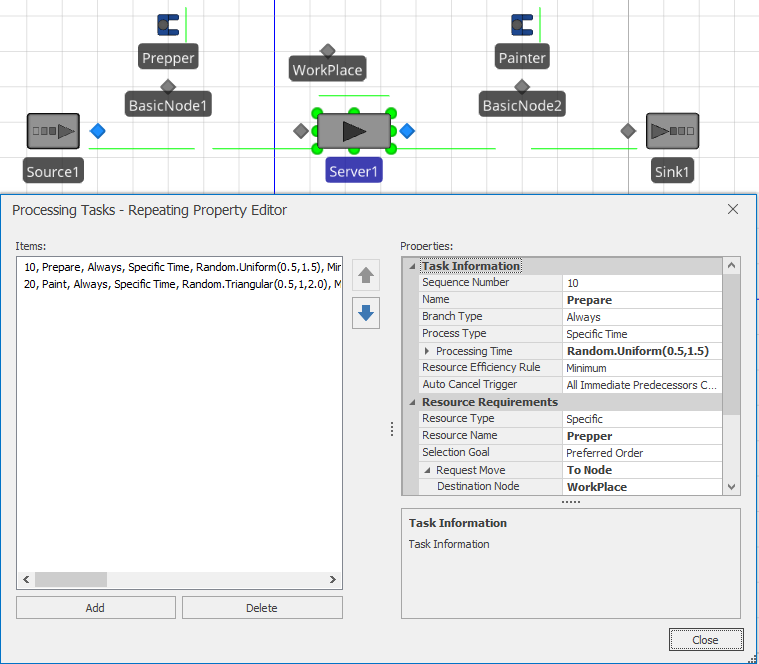Open the Process Type value Specific Time
Screen dimensions: 759x664
coord(642,334)
